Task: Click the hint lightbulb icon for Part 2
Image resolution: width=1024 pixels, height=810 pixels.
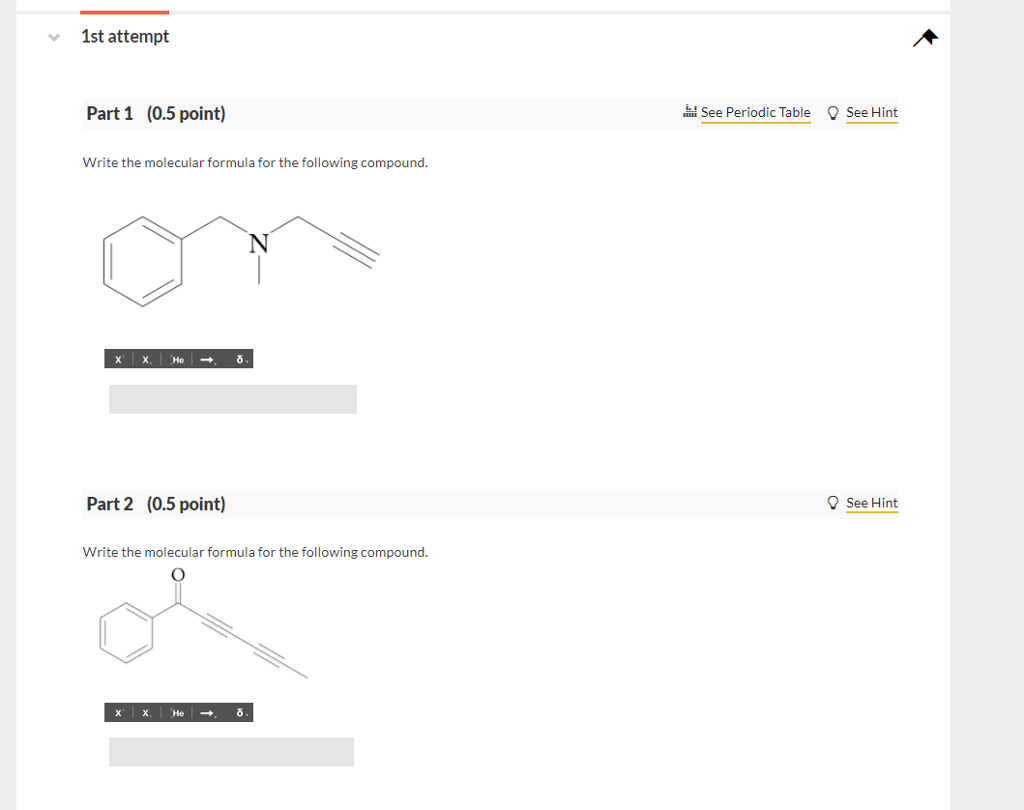Action: [x=833, y=502]
